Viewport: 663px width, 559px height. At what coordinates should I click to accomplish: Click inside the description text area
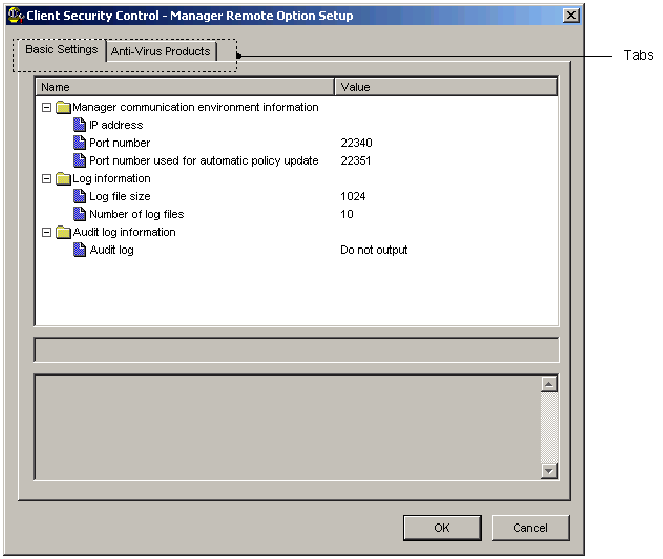click(288, 427)
